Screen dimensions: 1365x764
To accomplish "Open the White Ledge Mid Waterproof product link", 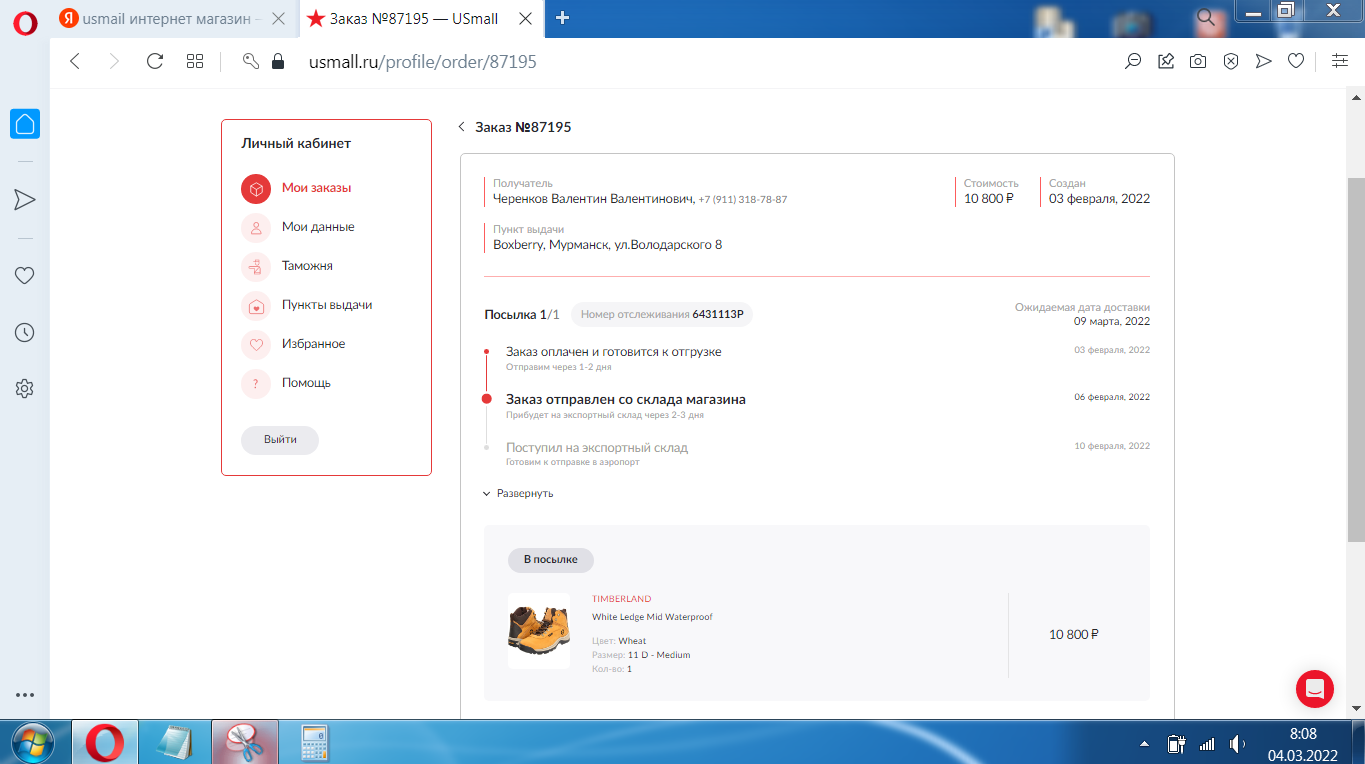I will [652, 617].
